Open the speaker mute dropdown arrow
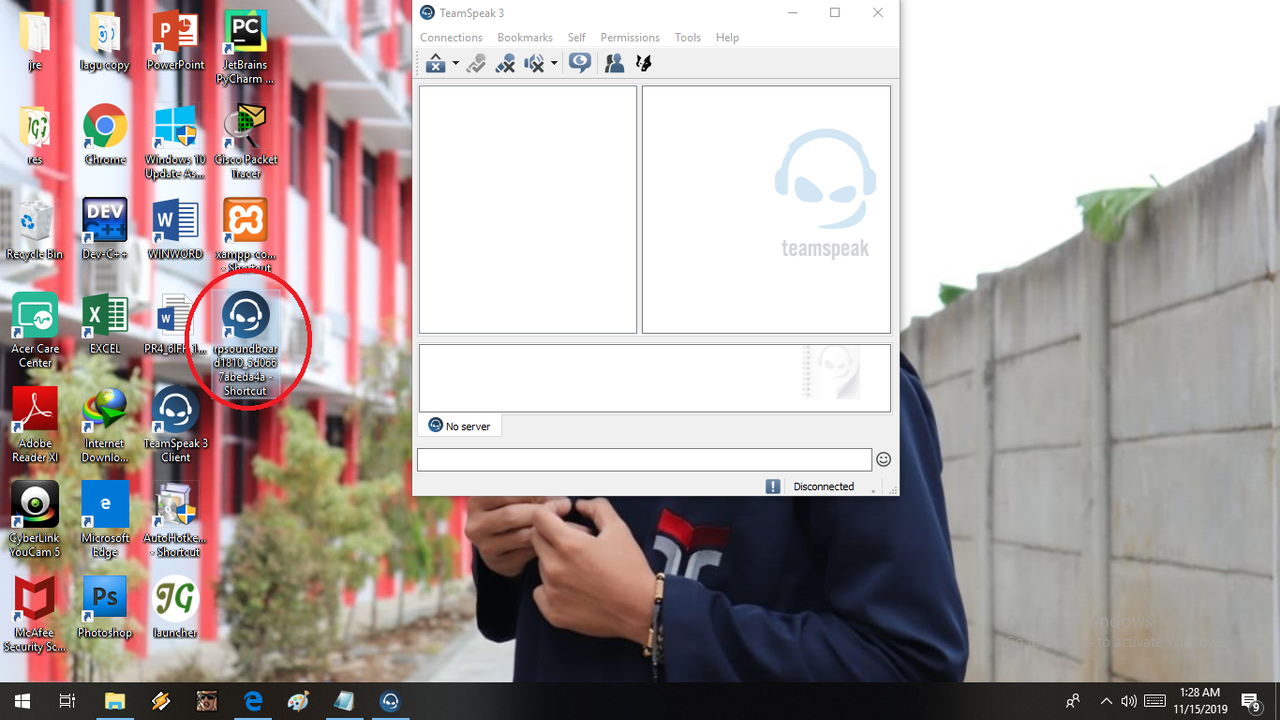This screenshot has width=1280, height=720. click(554, 64)
